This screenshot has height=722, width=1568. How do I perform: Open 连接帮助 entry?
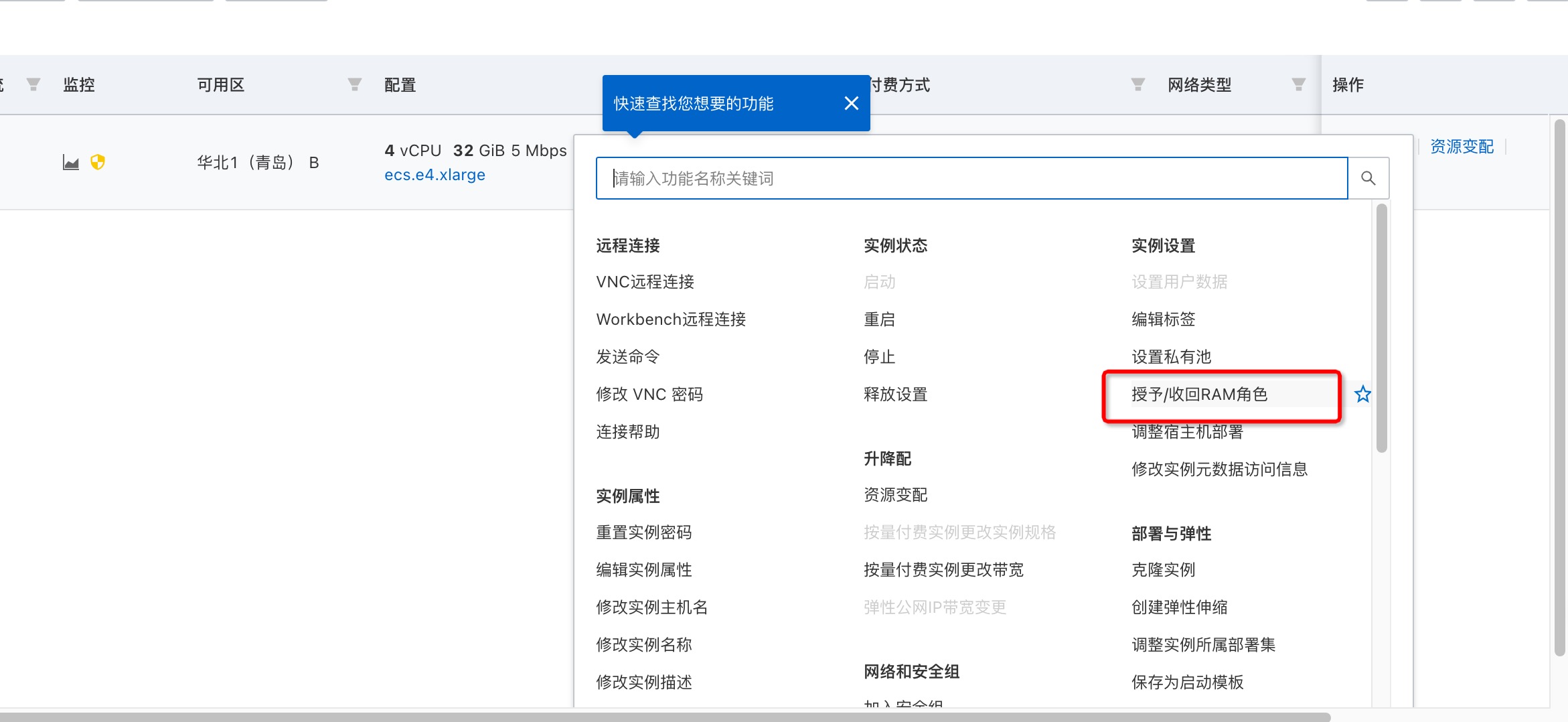click(x=628, y=432)
